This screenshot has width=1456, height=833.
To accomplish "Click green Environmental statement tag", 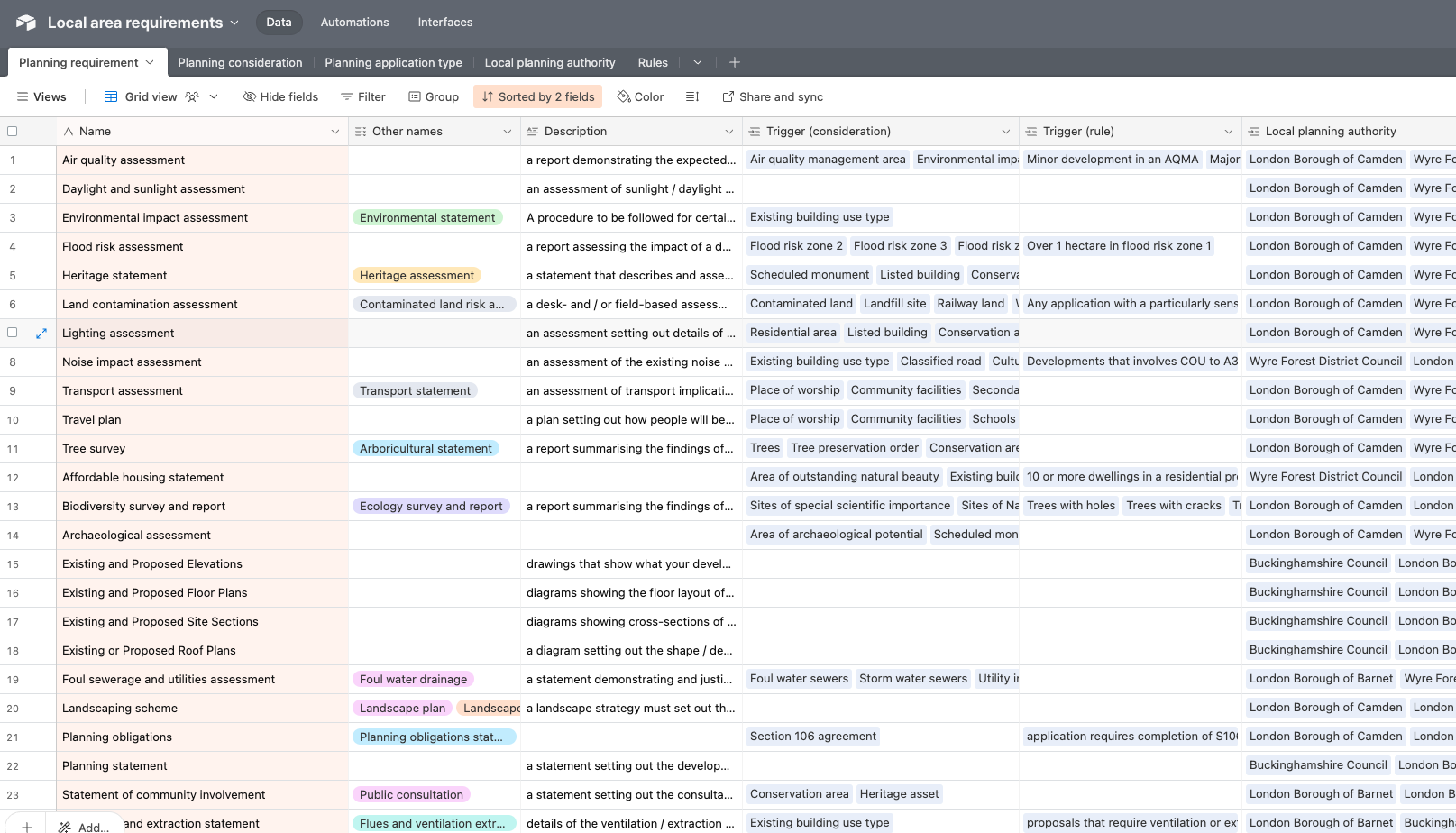I will coord(427,217).
